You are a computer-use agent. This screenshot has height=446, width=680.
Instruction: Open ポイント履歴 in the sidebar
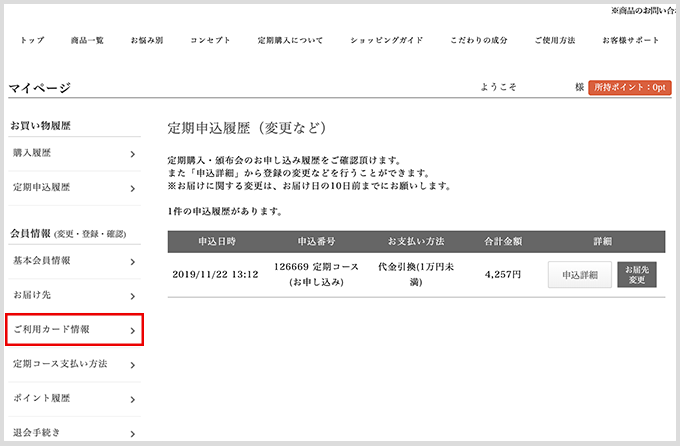74,399
